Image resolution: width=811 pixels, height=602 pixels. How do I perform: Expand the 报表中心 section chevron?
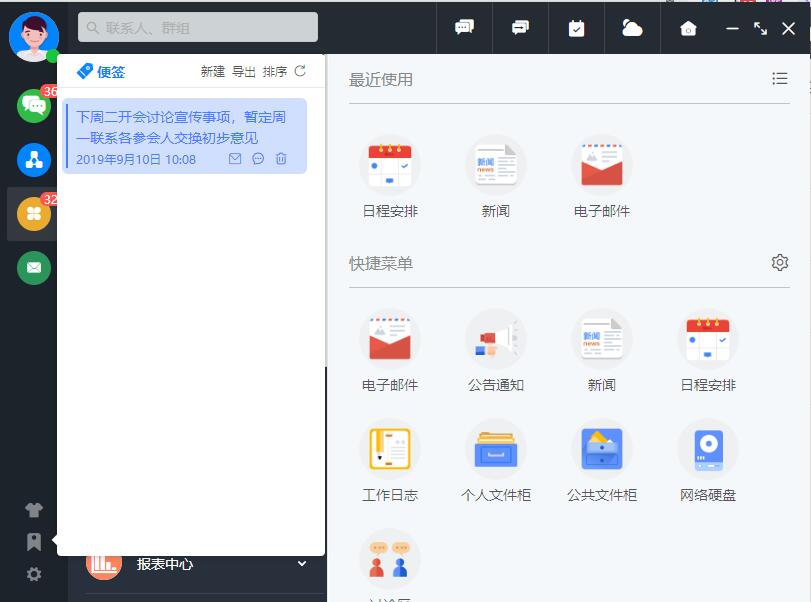pos(302,564)
